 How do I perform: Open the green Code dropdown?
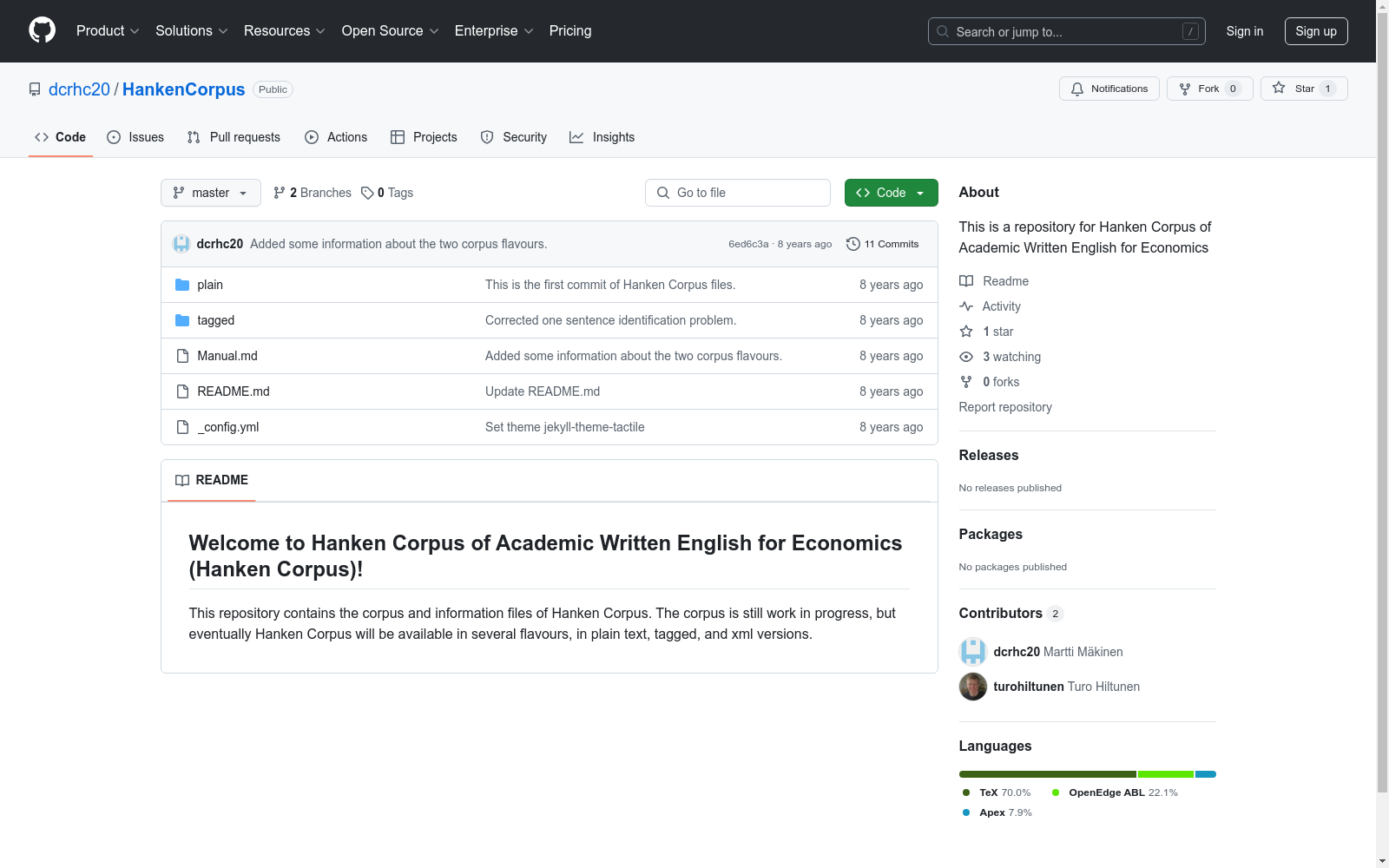point(891,193)
